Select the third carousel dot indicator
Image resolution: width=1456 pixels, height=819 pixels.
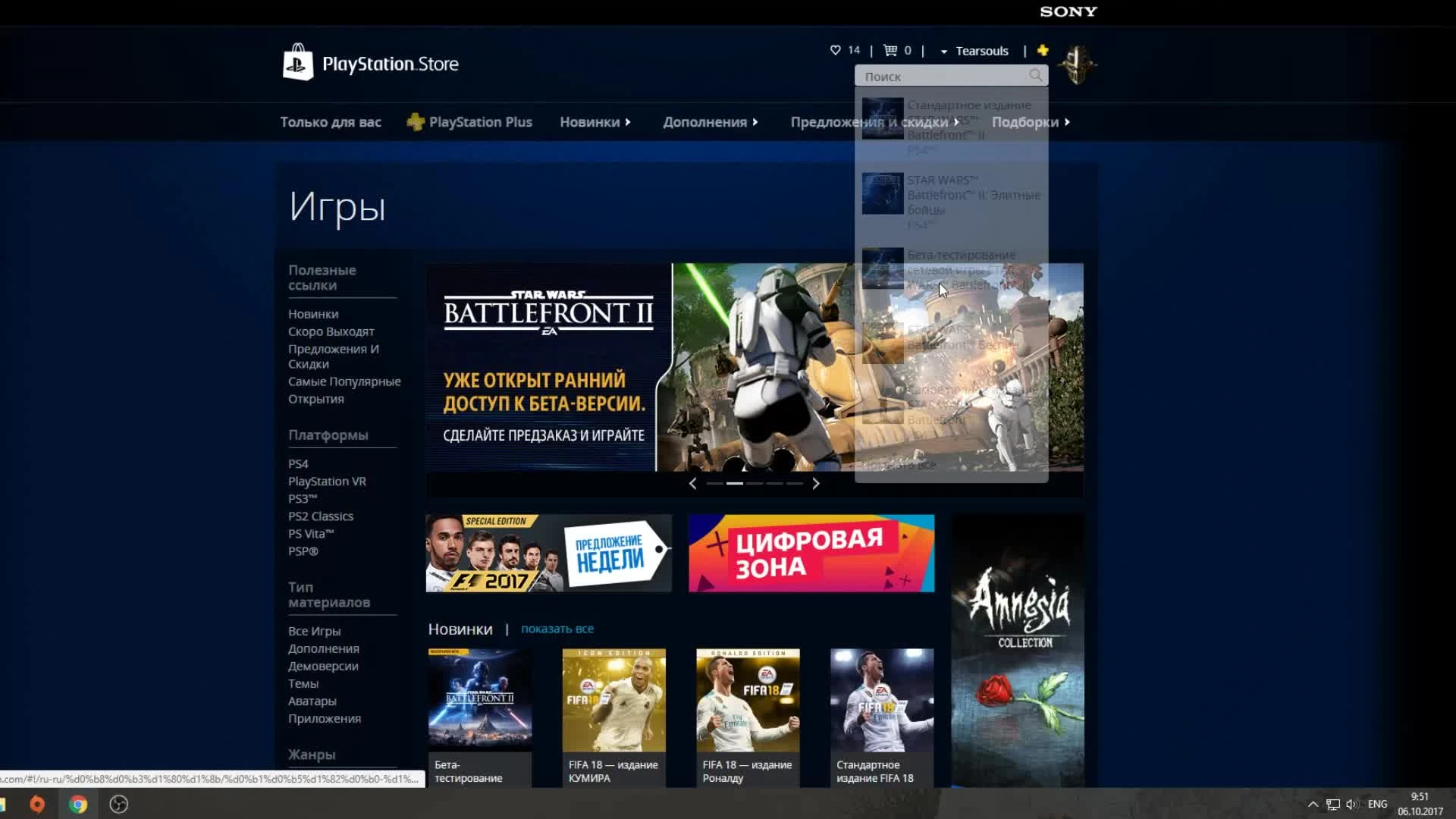pyautogui.click(x=753, y=483)
